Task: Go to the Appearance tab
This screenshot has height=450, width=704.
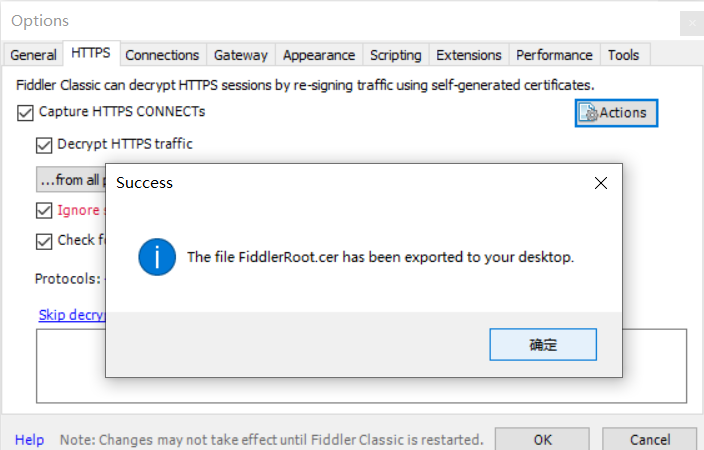Action: 318,55
